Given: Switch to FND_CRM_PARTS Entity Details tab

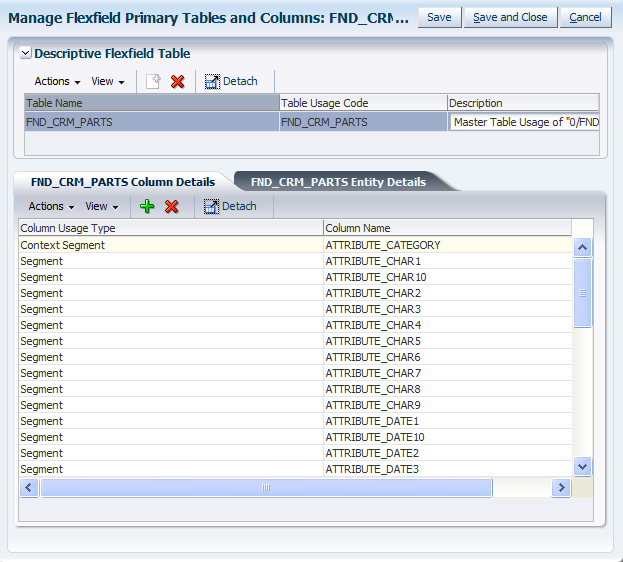Looking at the screenshot, I should pyautogui.click(x=338, y=182).
